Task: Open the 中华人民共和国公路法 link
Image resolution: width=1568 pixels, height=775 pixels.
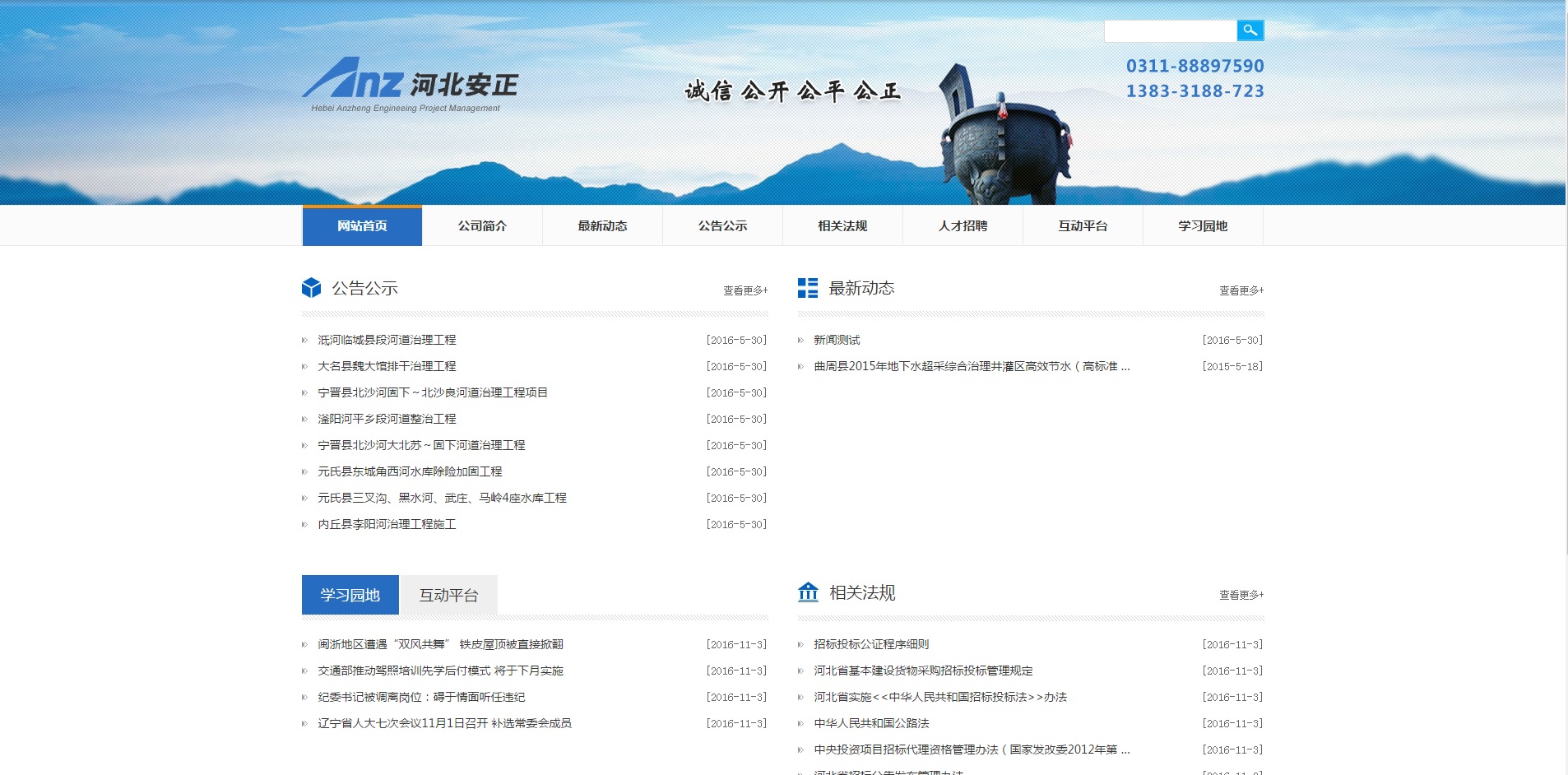Action: pos(874,724)
